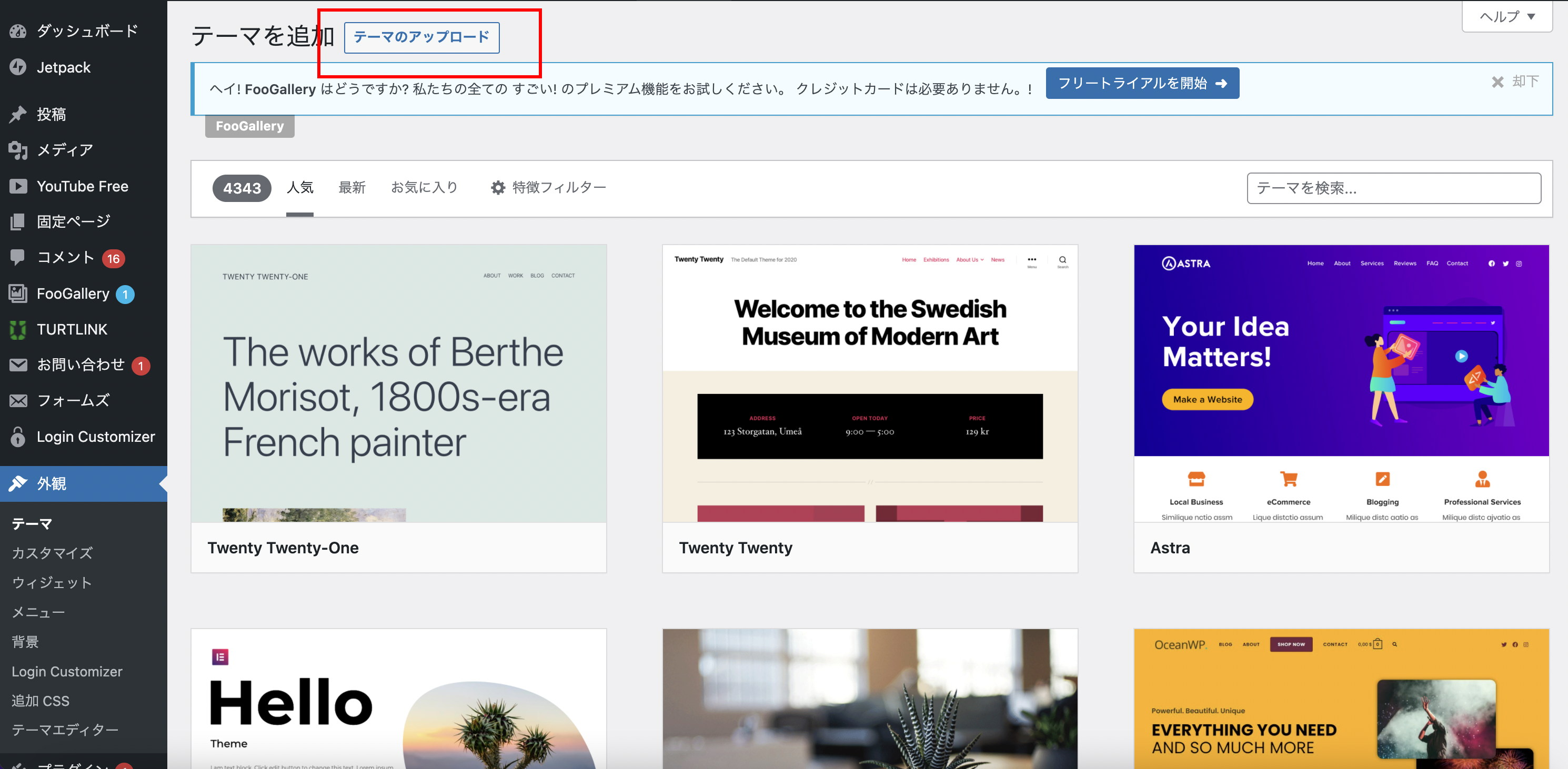Click the pushpin icon for 投稿
The width and height of the screenshot is (1568, 769).
click(18, 114)
